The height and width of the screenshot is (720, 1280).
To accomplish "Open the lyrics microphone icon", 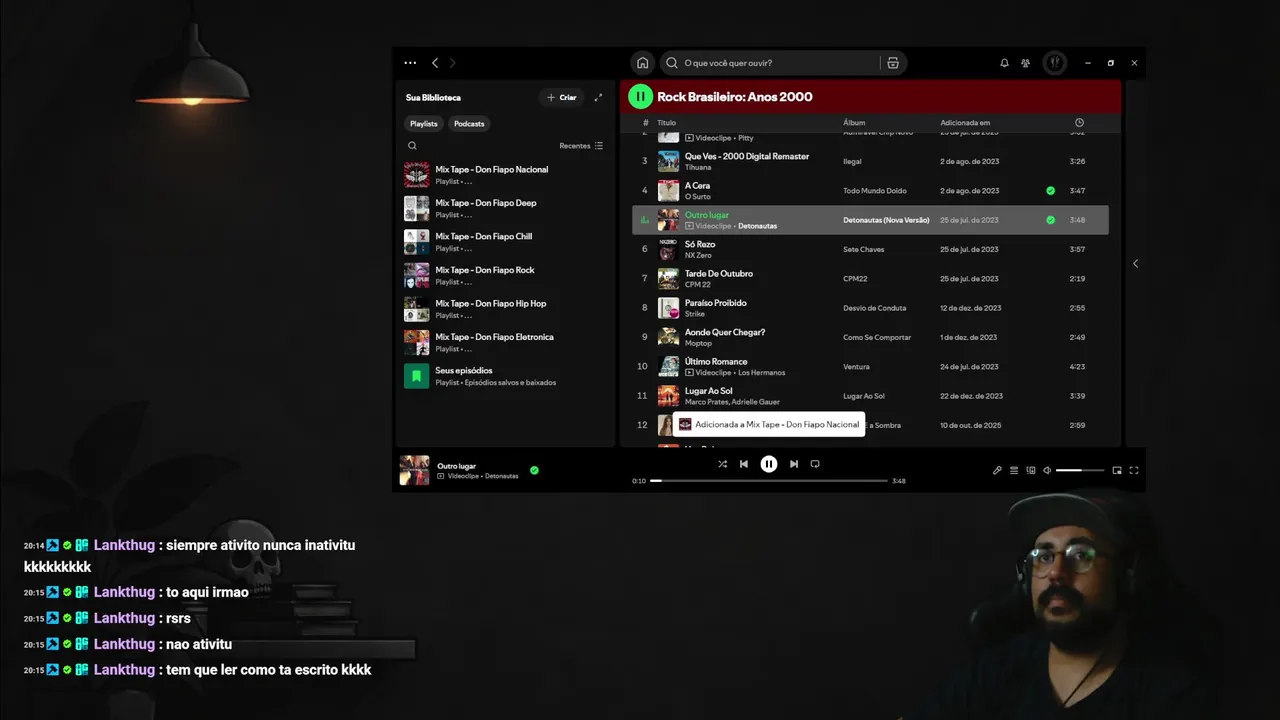I will point(997,470).
